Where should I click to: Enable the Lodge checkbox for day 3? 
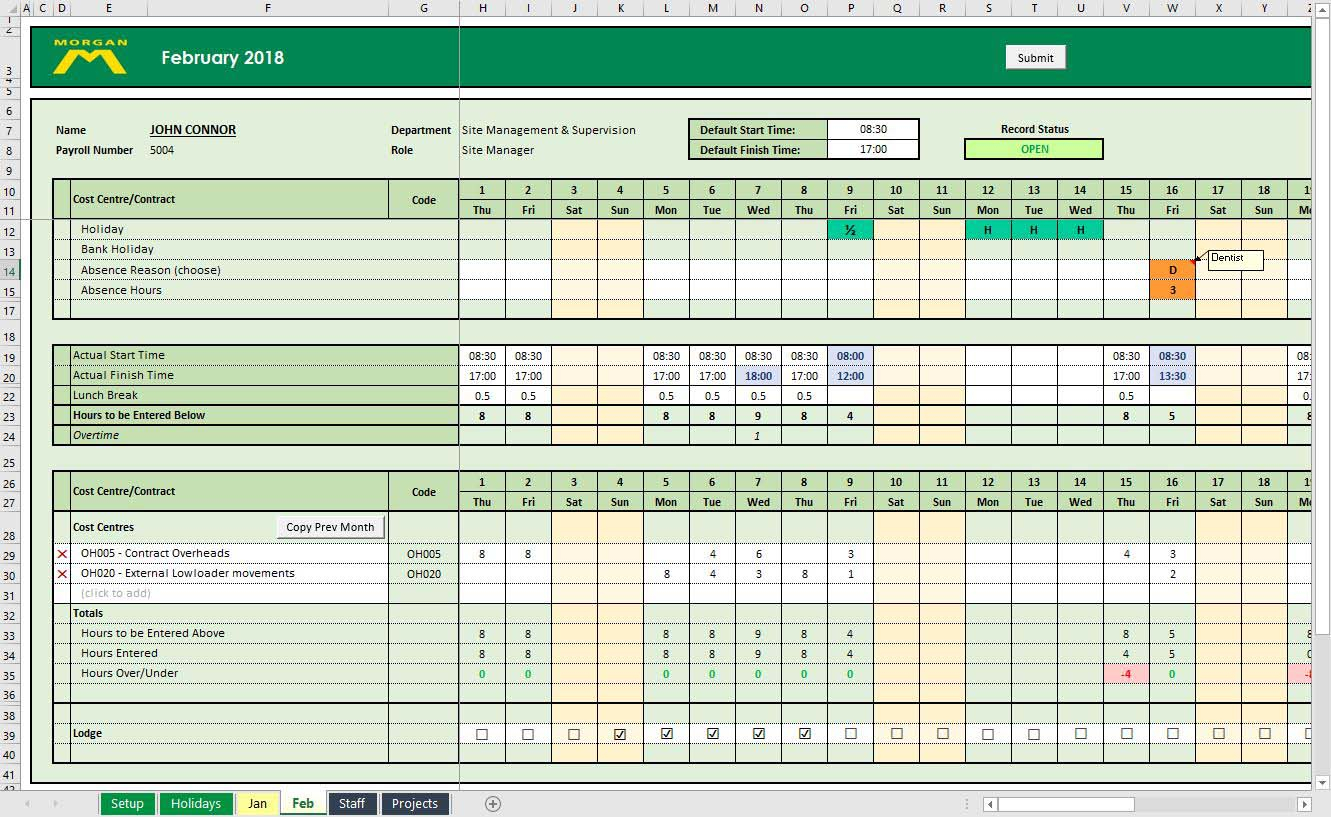click(x=574, y=734)
